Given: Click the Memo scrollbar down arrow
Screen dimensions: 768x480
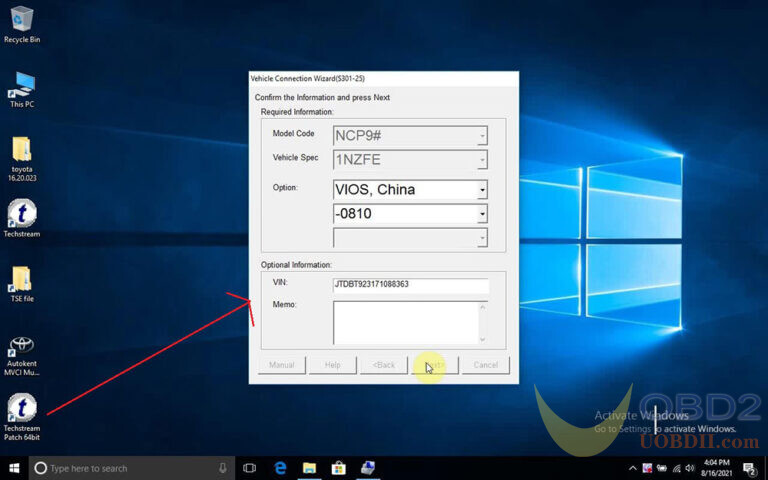Looking at the screenshot, I should pyautogui.click(x=483, y=339).
